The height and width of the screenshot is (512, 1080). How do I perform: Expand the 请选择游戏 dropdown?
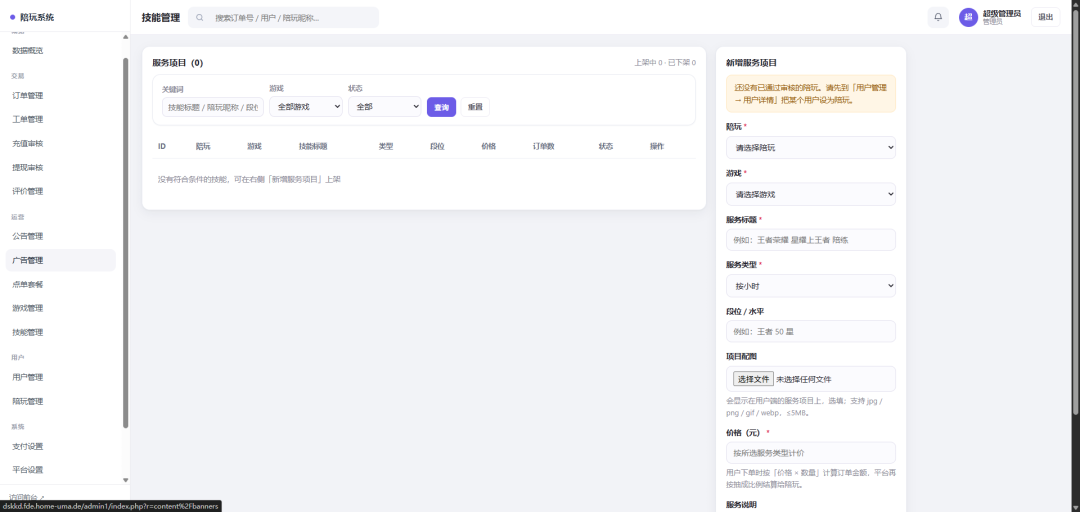(811, 194)
